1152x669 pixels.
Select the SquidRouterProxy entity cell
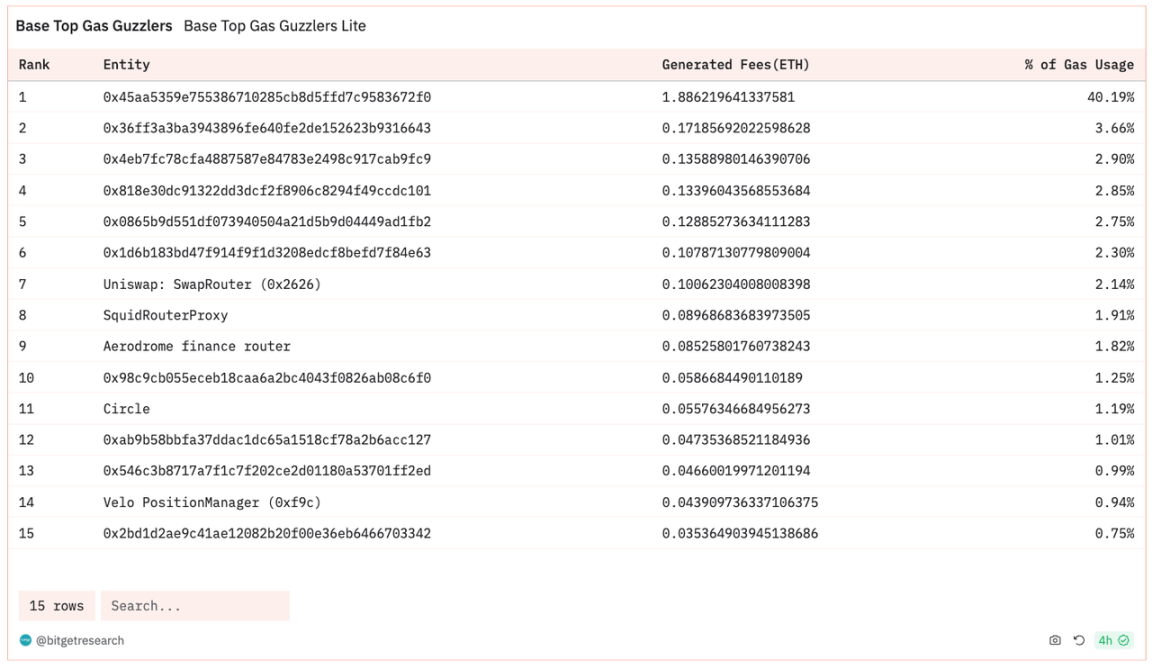point(165,315)
